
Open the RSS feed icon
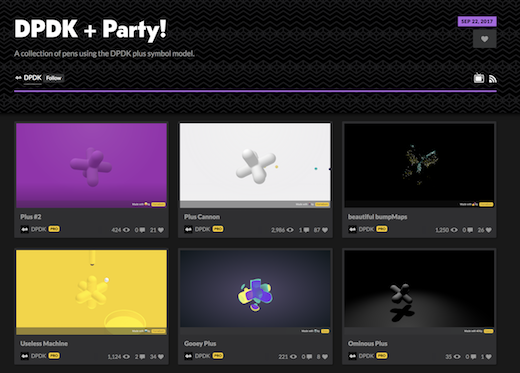pyautogui.click(x=493, y=79)
